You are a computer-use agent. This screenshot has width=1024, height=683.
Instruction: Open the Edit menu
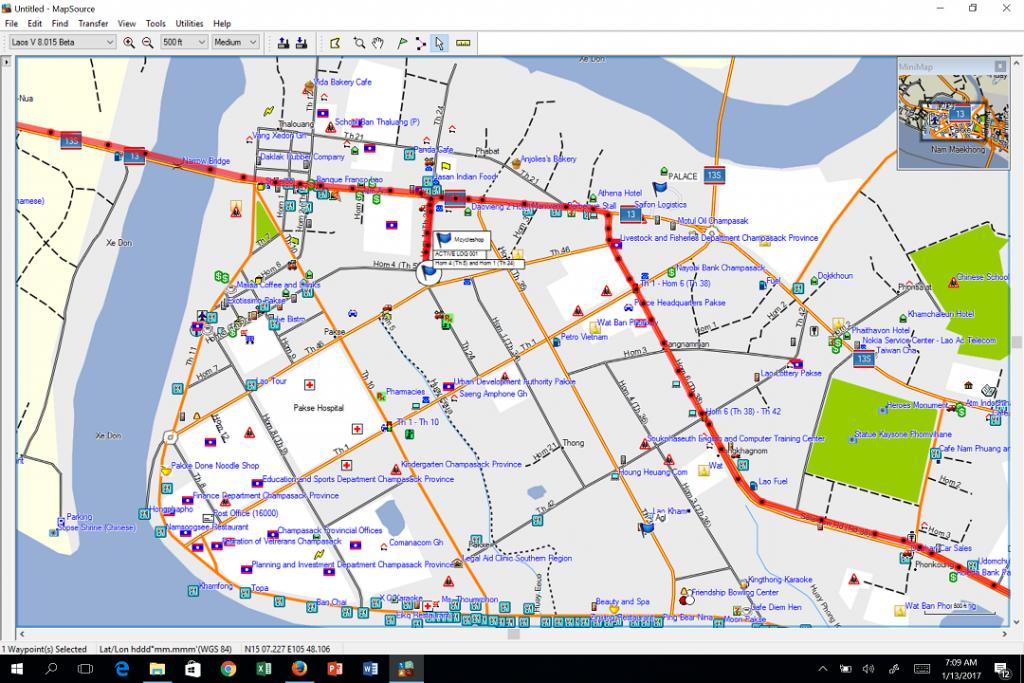35,24
